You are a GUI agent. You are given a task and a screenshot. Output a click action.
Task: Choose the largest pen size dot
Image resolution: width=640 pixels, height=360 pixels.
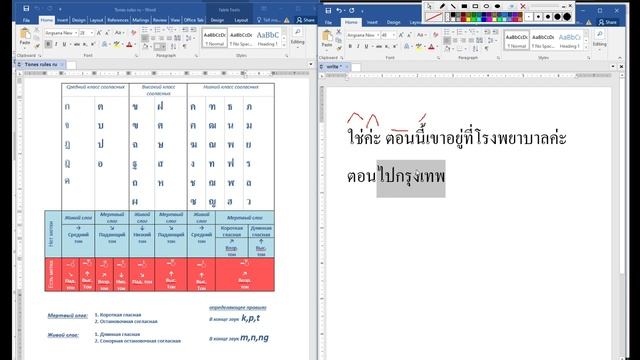pyautogui.click(x=567, y=17)
